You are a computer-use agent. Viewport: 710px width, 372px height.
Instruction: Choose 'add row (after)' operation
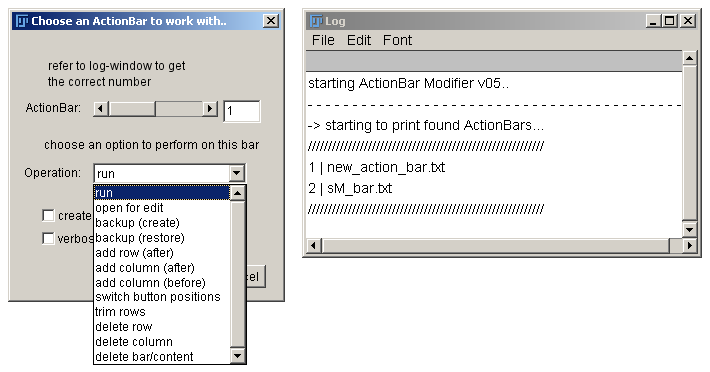pyautogui.click(x=134, y=253)
